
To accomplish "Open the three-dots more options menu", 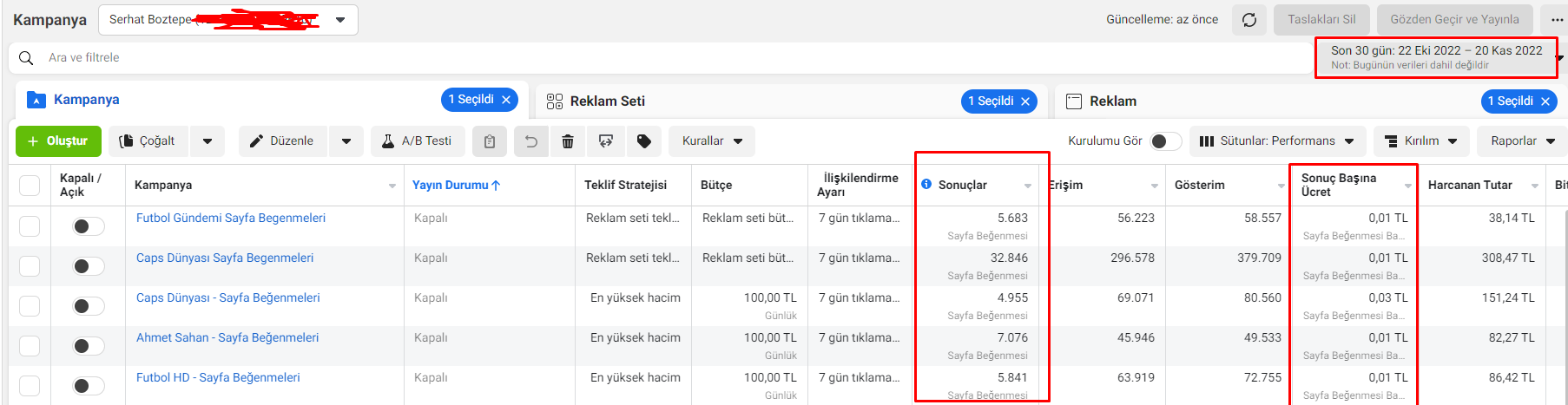I will pyautogui.click(x=1555, y=20).
